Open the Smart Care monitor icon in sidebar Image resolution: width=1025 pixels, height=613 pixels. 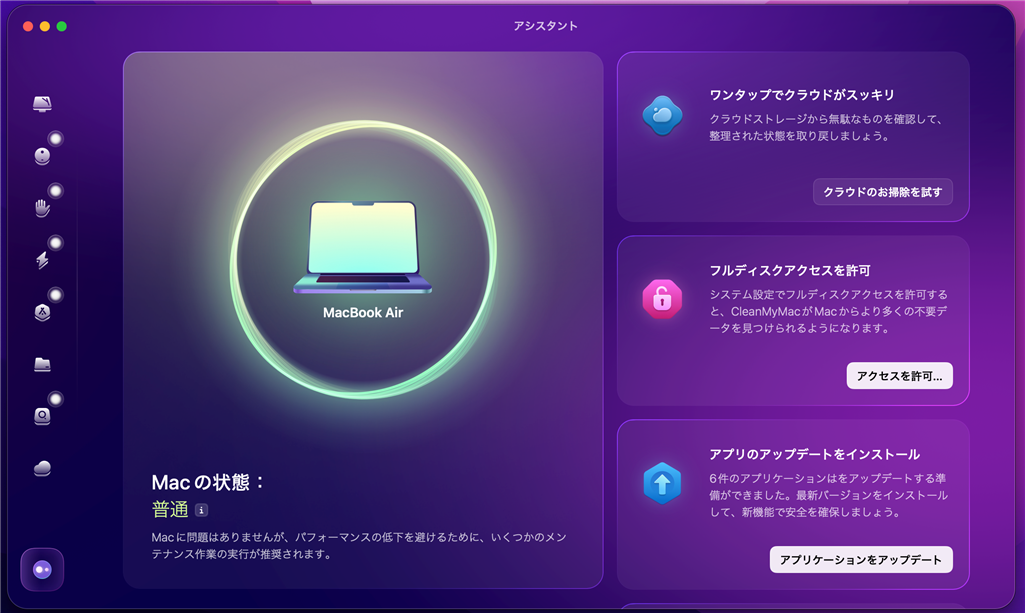click(x=42, y=104)
